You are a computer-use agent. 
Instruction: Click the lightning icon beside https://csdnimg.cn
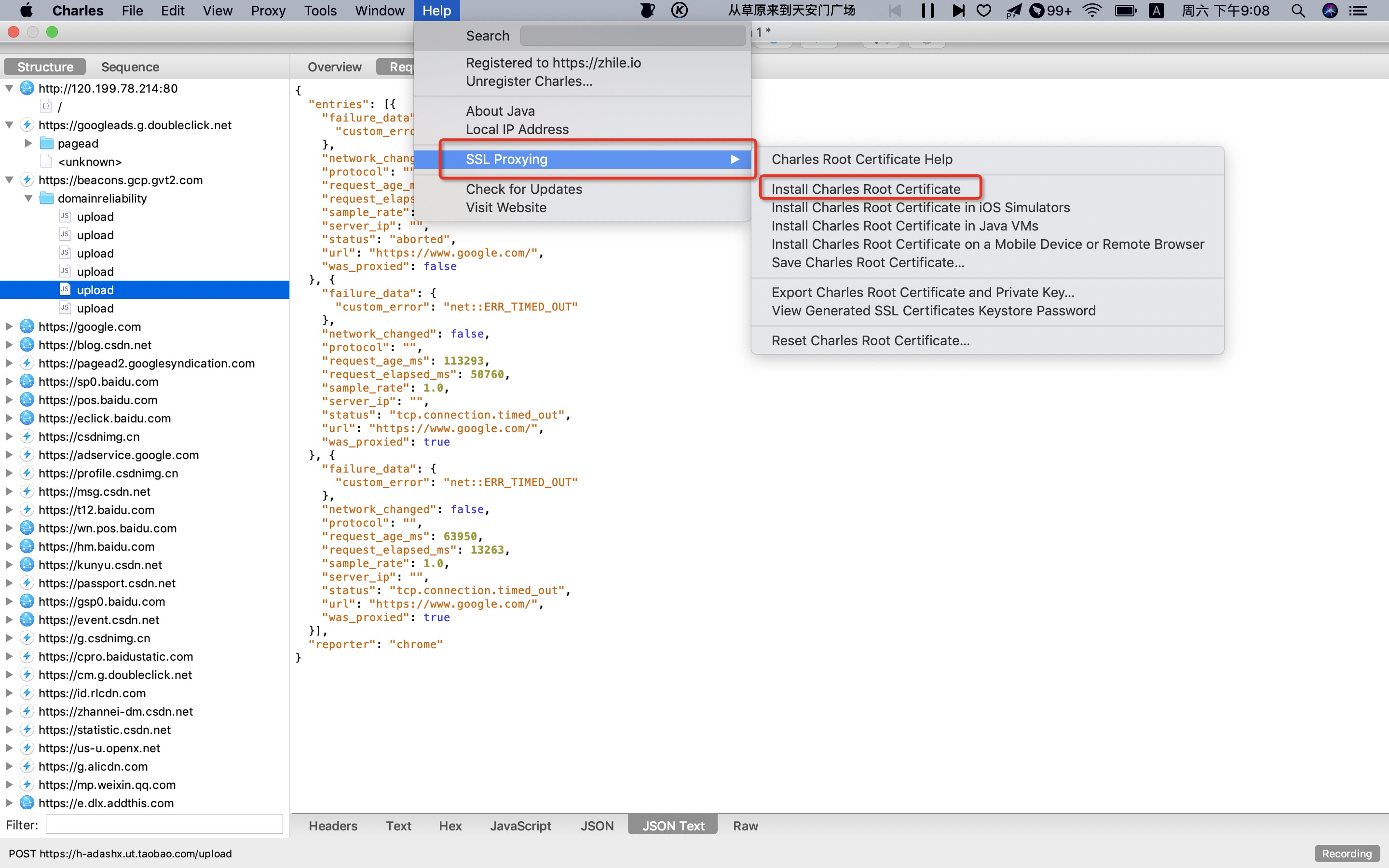(27, 437)
